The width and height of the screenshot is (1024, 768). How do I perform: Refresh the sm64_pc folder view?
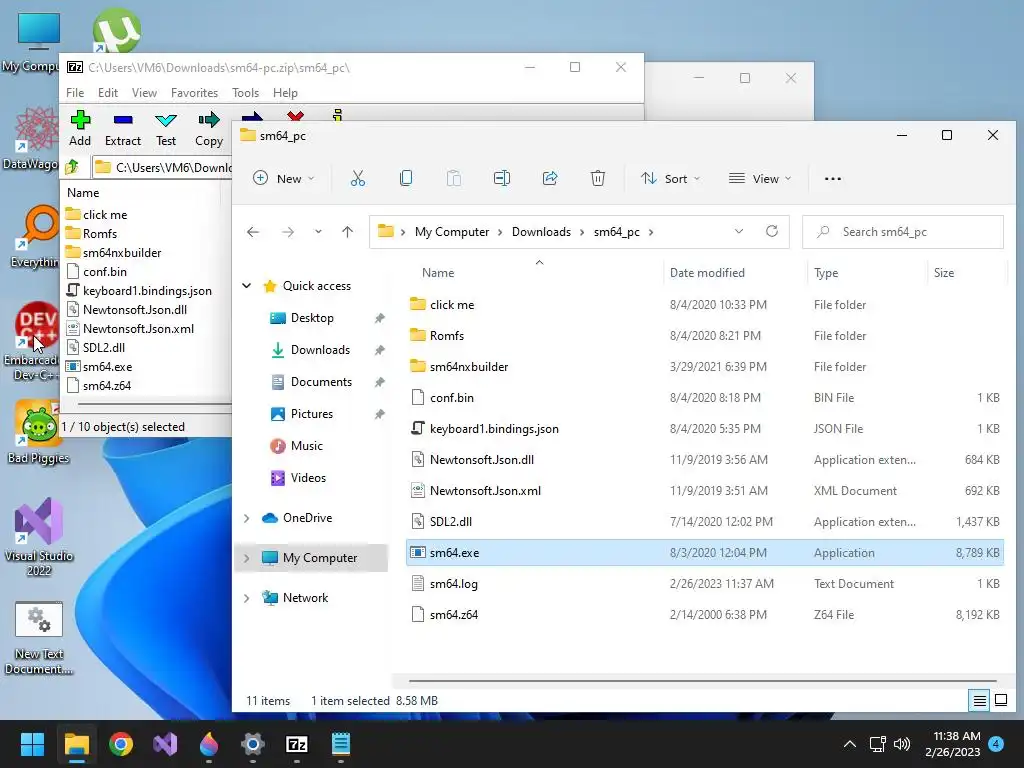(772, 231)
